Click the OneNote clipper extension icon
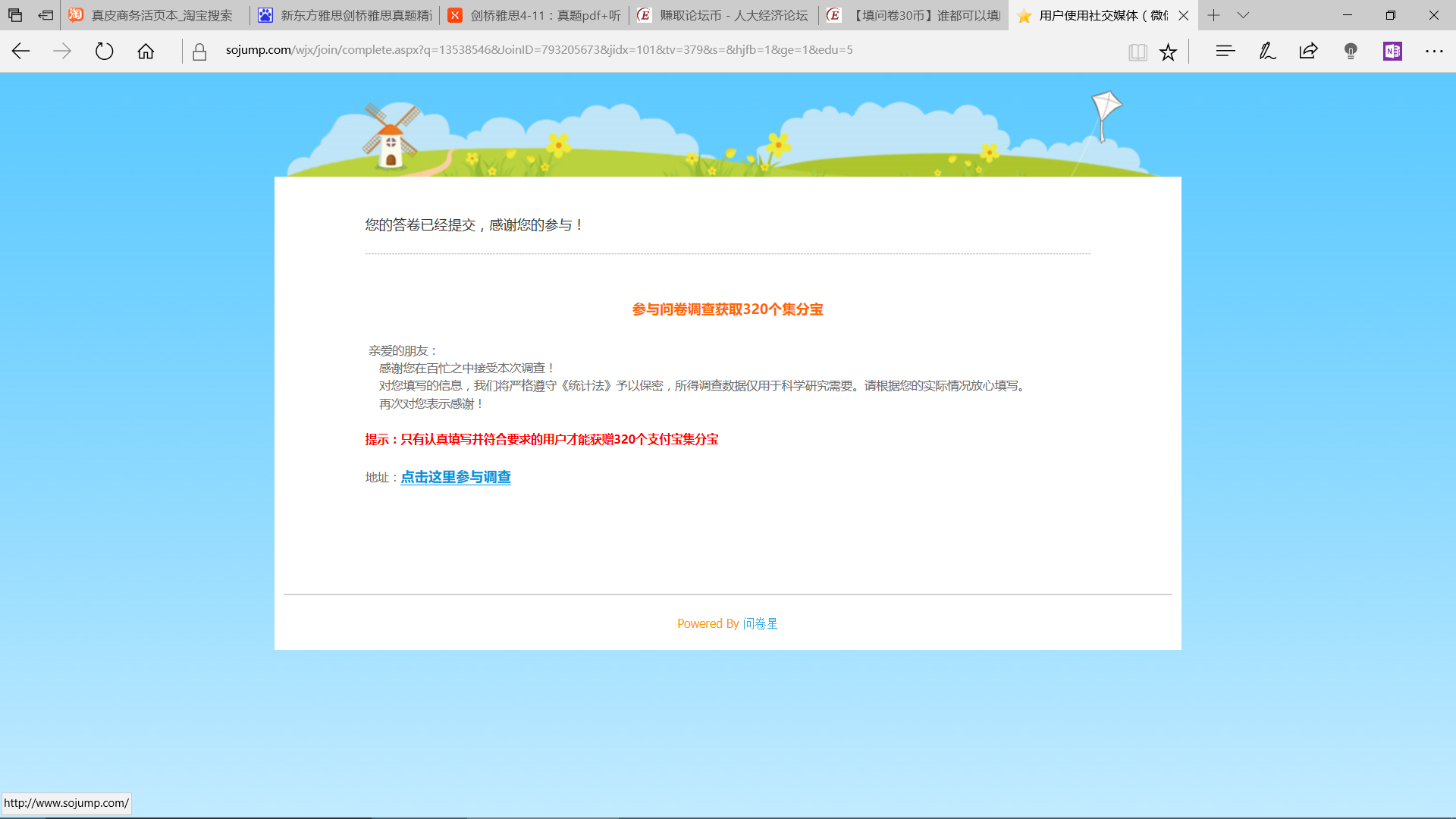This screenshot has width=1456, height=819. (x=1392, y=51)
